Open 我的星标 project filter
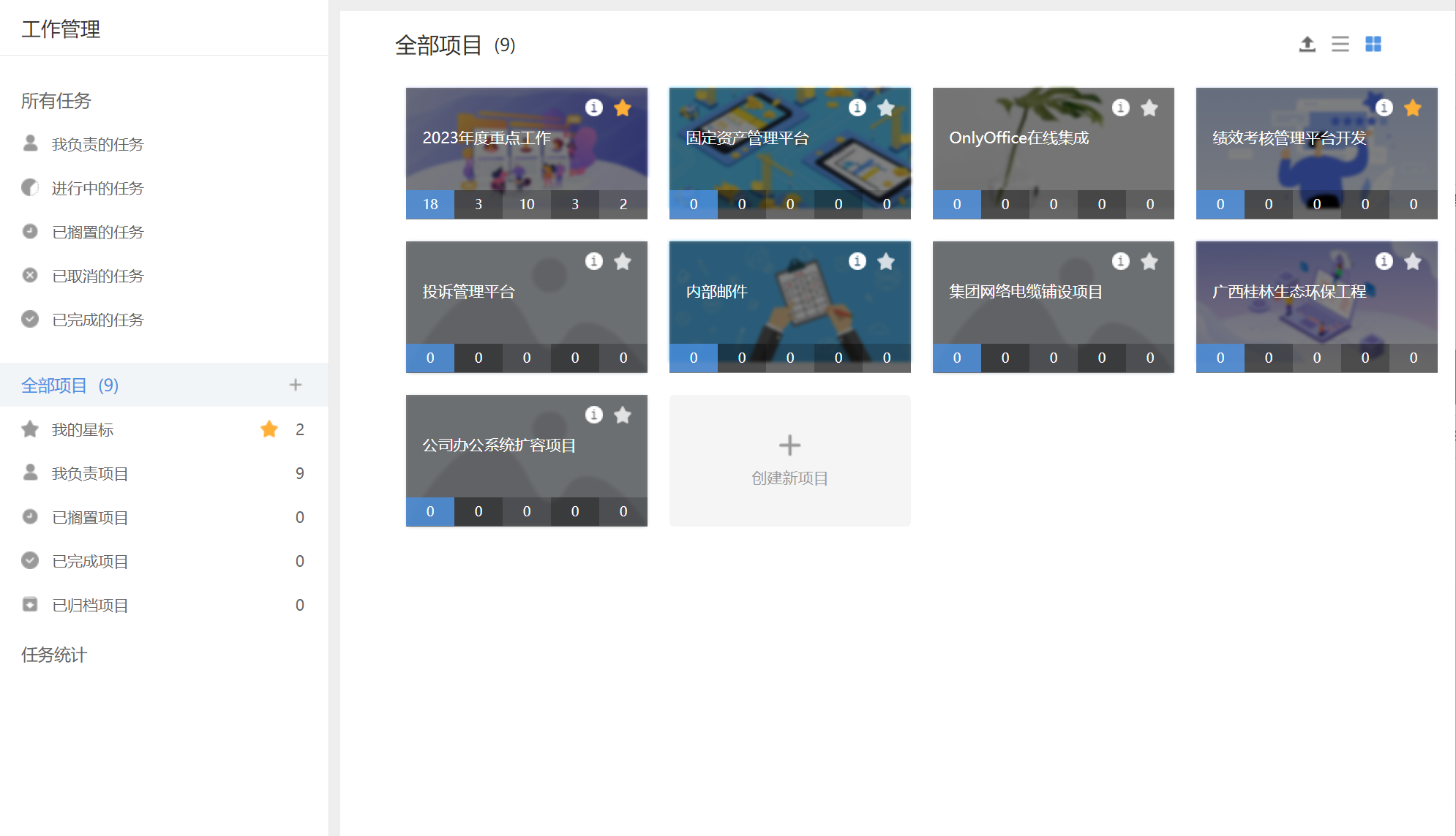Viewport: 1456px width, 836px height. click(x=83, y=430)
